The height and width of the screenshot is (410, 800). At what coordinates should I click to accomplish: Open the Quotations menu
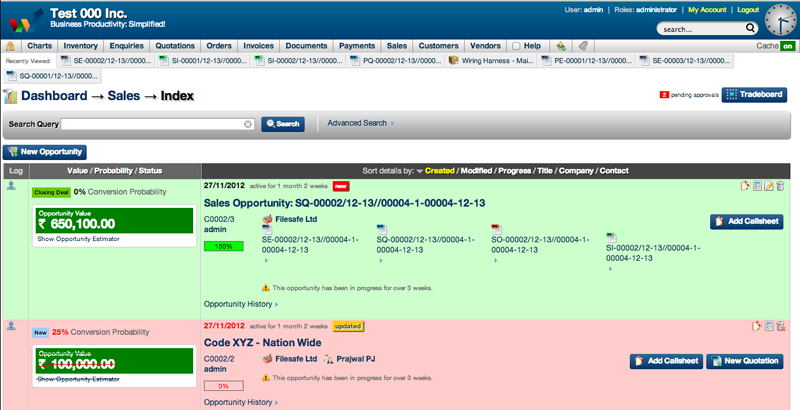[x=175, y=46]
